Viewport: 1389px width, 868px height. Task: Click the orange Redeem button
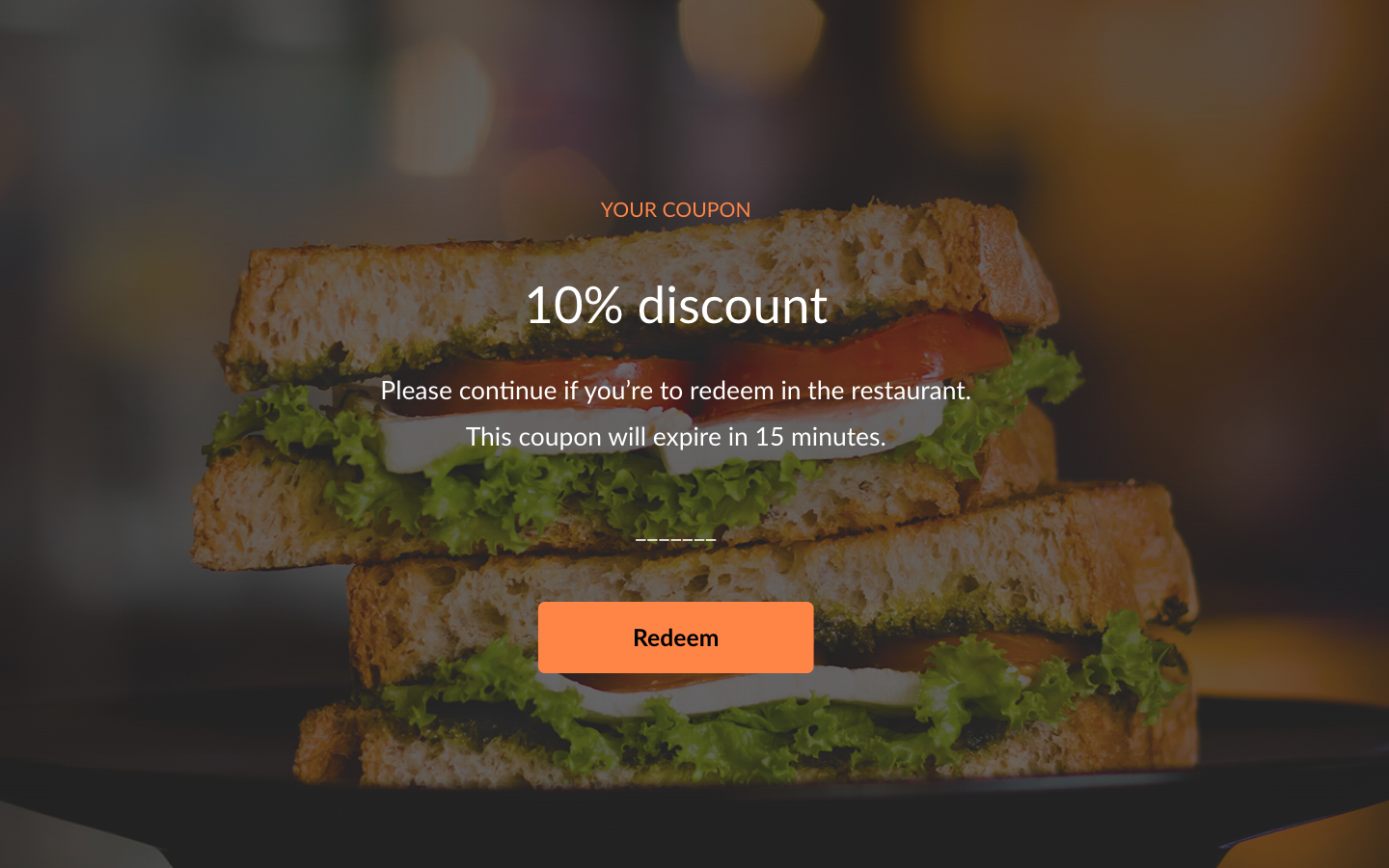coord(675,637)
